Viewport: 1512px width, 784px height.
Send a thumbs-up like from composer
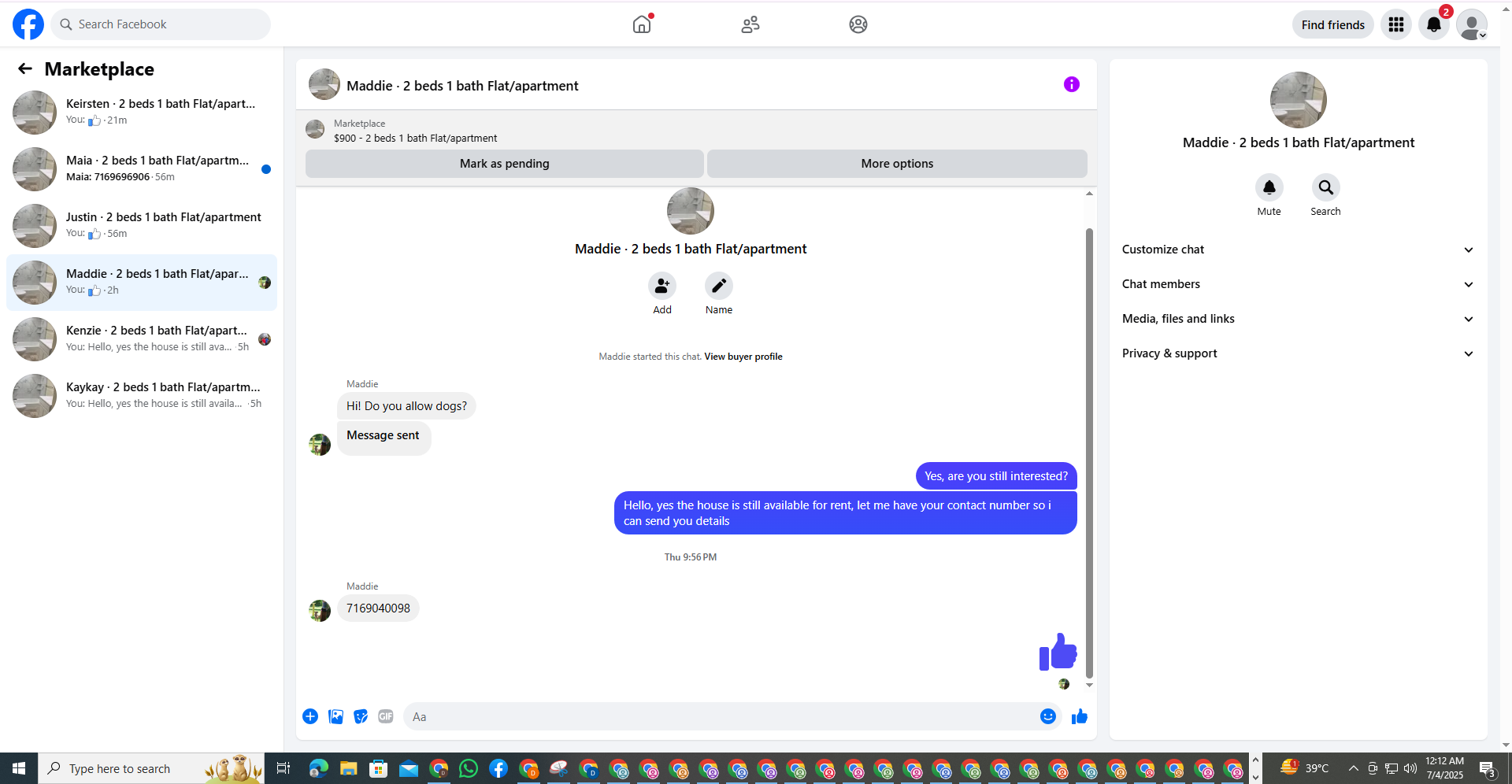click(1080, 716)
